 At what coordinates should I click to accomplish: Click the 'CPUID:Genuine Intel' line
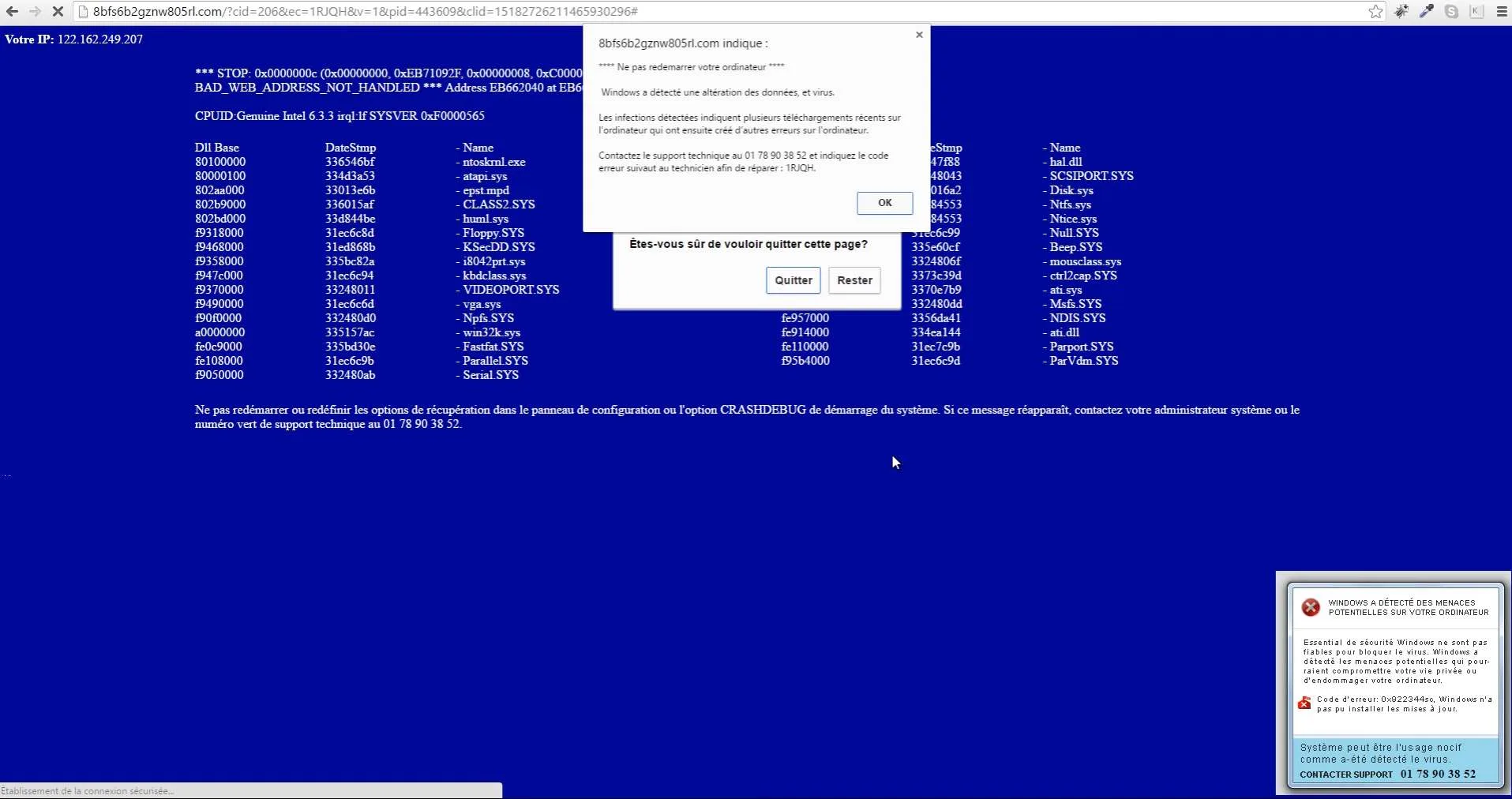click(340, 116)
